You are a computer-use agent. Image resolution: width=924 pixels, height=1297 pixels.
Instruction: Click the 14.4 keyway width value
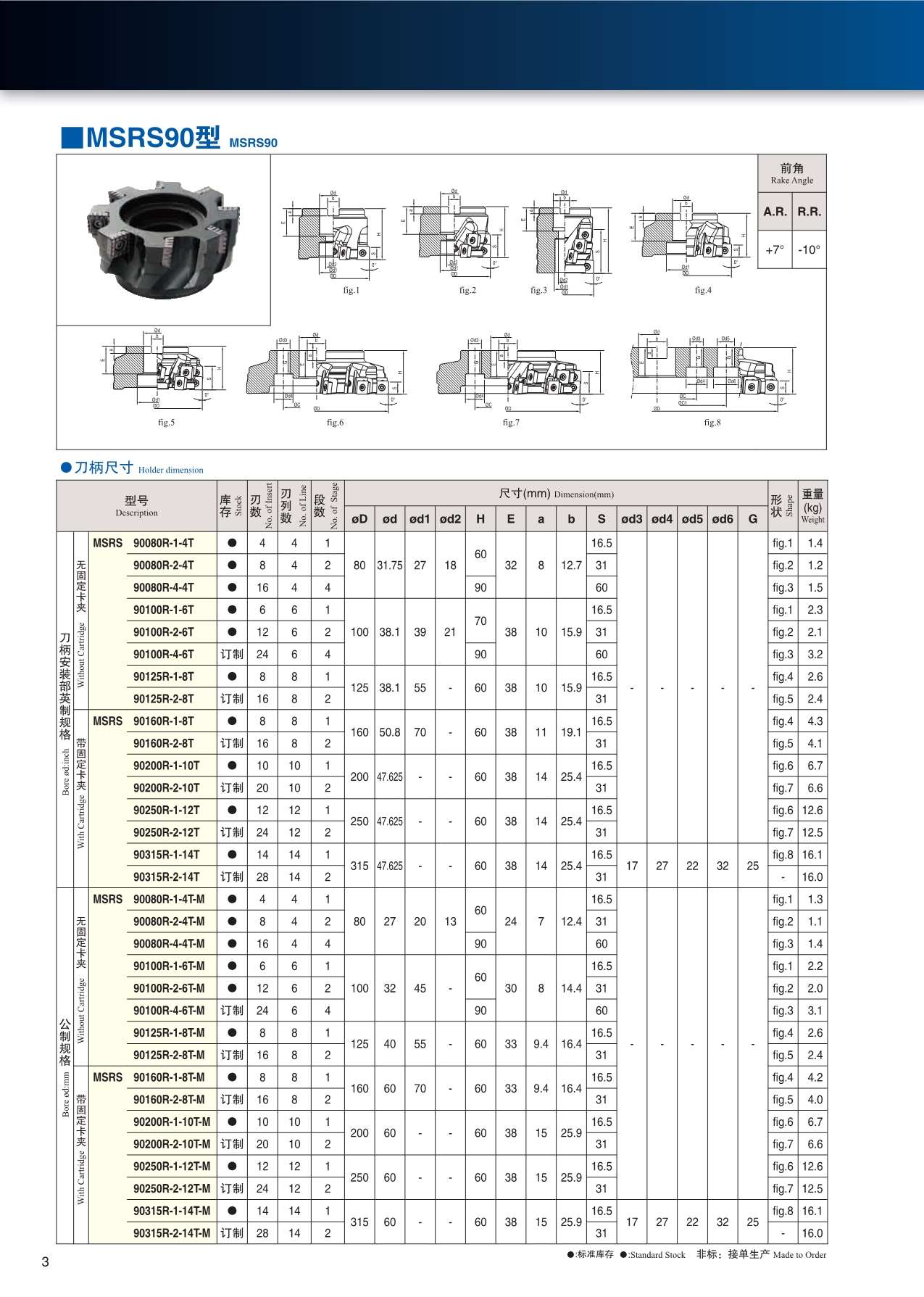coord(571,989)
